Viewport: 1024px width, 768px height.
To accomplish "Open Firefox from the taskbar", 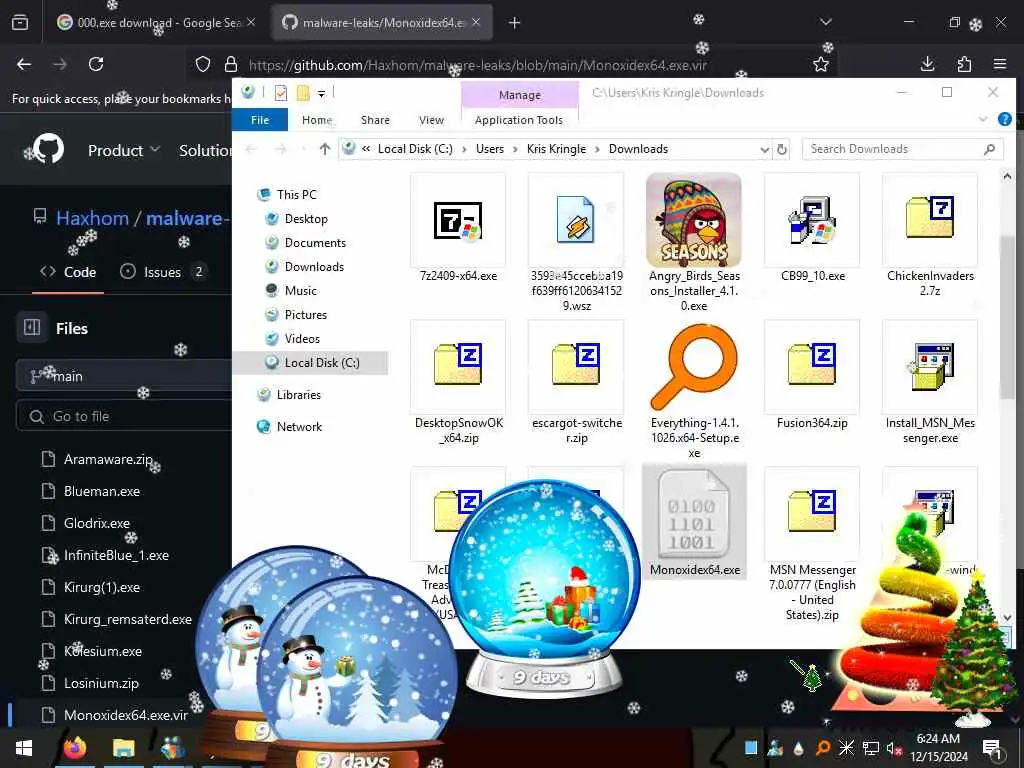I will tap(75, 748).
